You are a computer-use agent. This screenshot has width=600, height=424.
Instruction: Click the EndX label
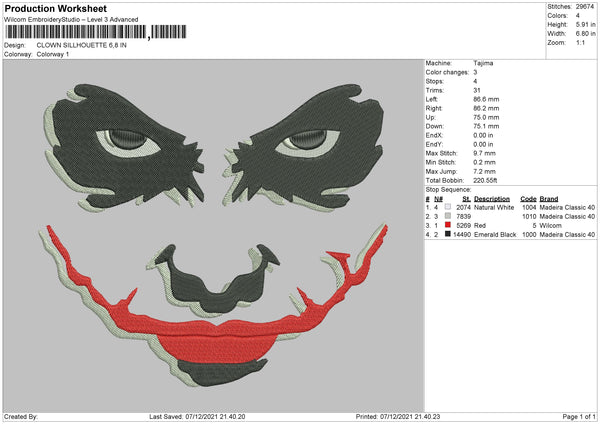434,135
